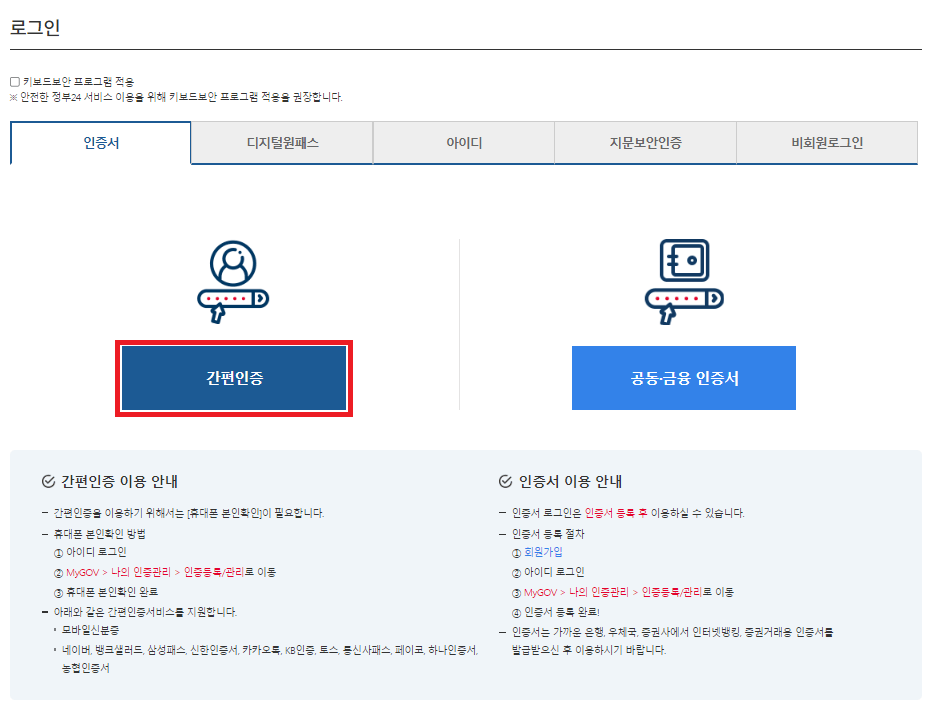Switch to the 비회원로그인 tab

827,143
